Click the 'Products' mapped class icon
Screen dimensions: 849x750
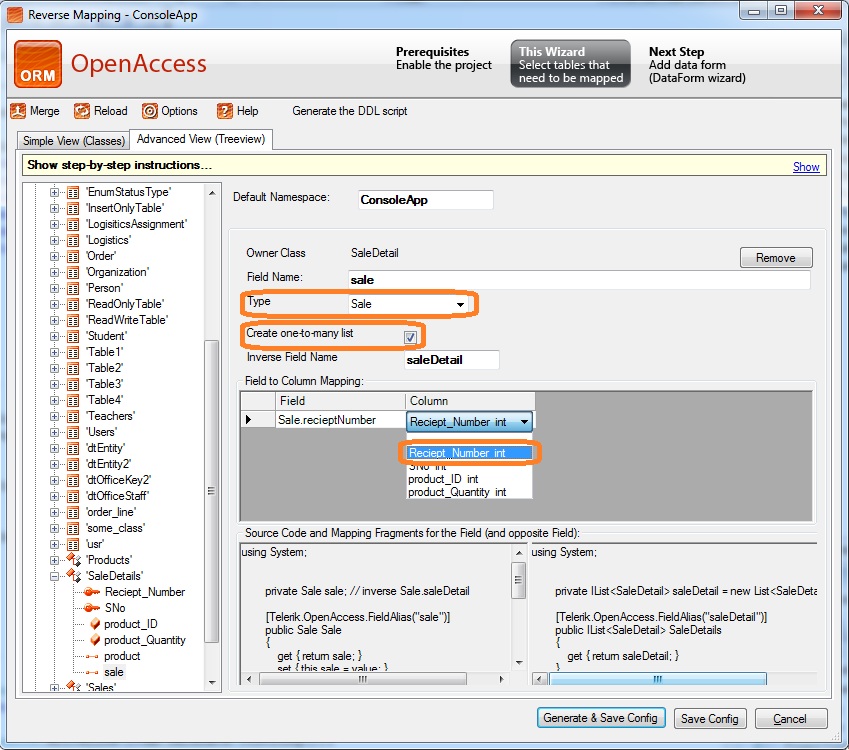coord(74,559)
